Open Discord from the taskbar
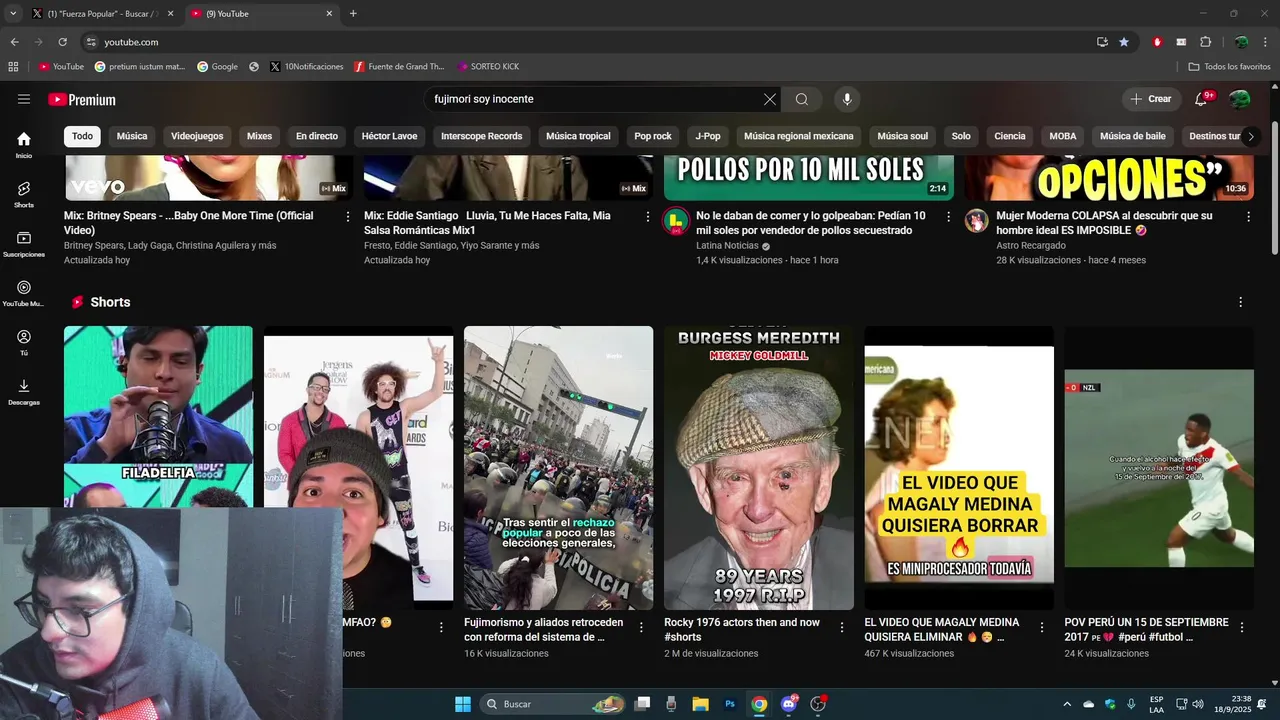This screenshot has width=1280, height=720. pos(789,704)
